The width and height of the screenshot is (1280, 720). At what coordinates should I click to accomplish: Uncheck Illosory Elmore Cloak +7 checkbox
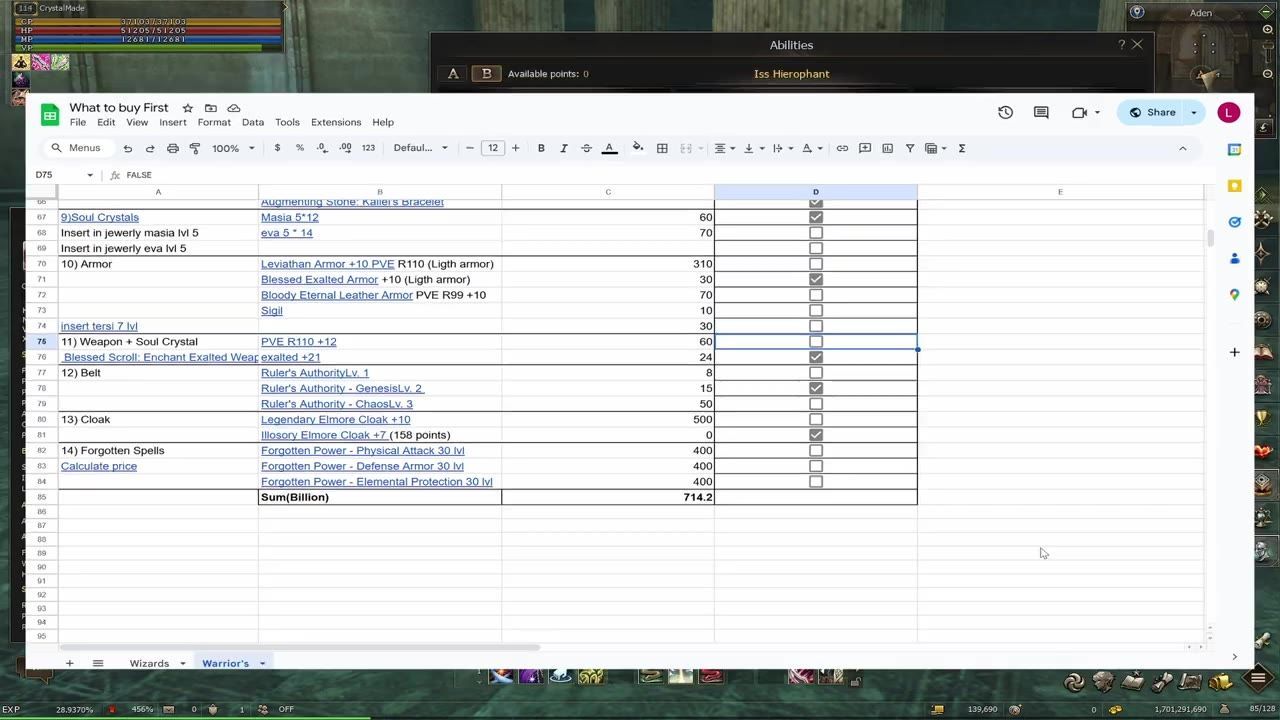point(816,435)
